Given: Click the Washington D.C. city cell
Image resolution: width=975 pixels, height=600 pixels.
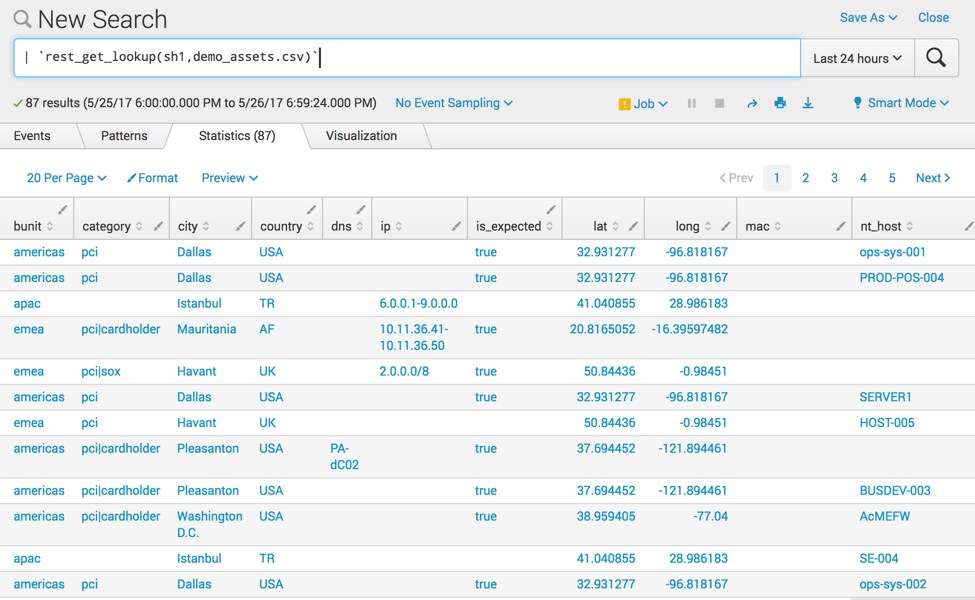Looking at the screenshot, I should pos(210,525).
